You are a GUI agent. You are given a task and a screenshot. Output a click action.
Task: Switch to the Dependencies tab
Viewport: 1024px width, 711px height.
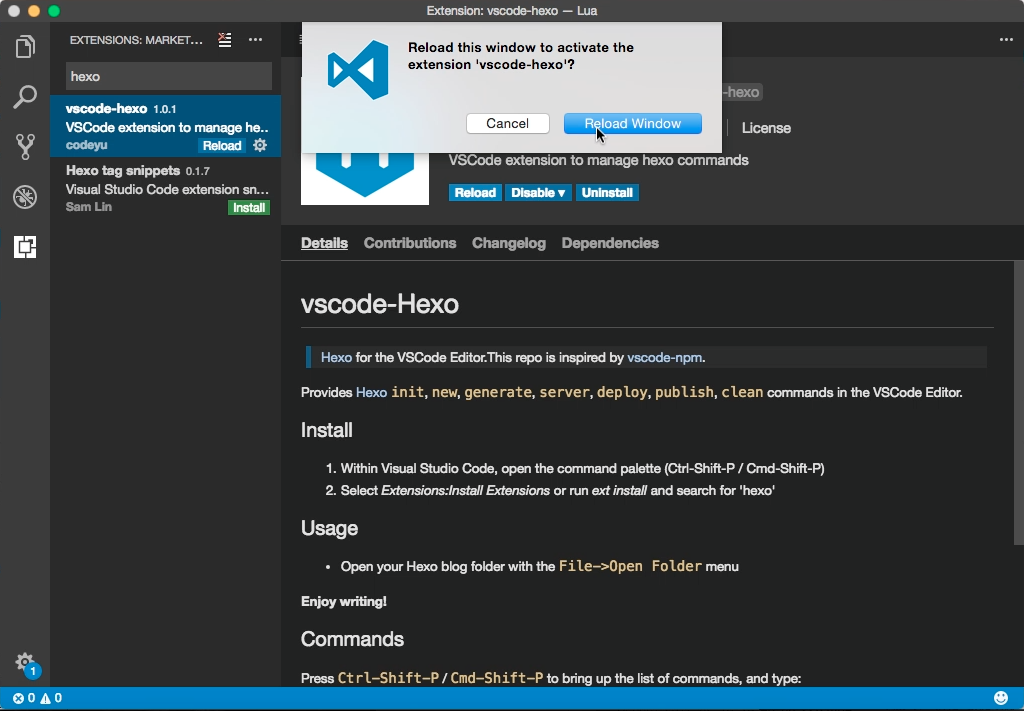[610, 243]
